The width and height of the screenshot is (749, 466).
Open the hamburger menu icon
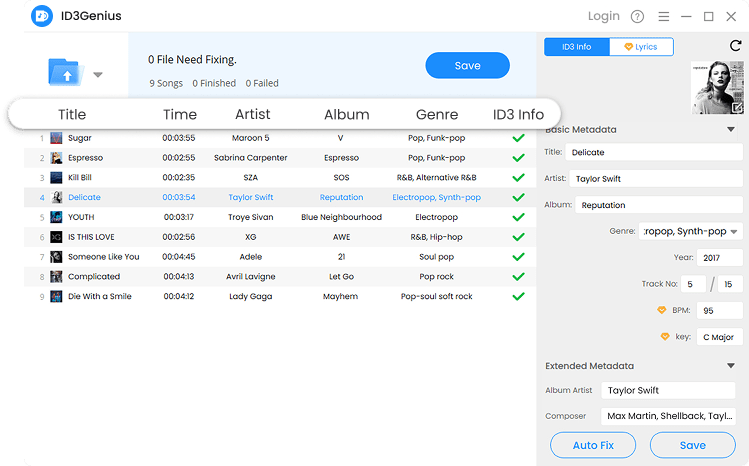pyautogui.click(x=663, y=17)
